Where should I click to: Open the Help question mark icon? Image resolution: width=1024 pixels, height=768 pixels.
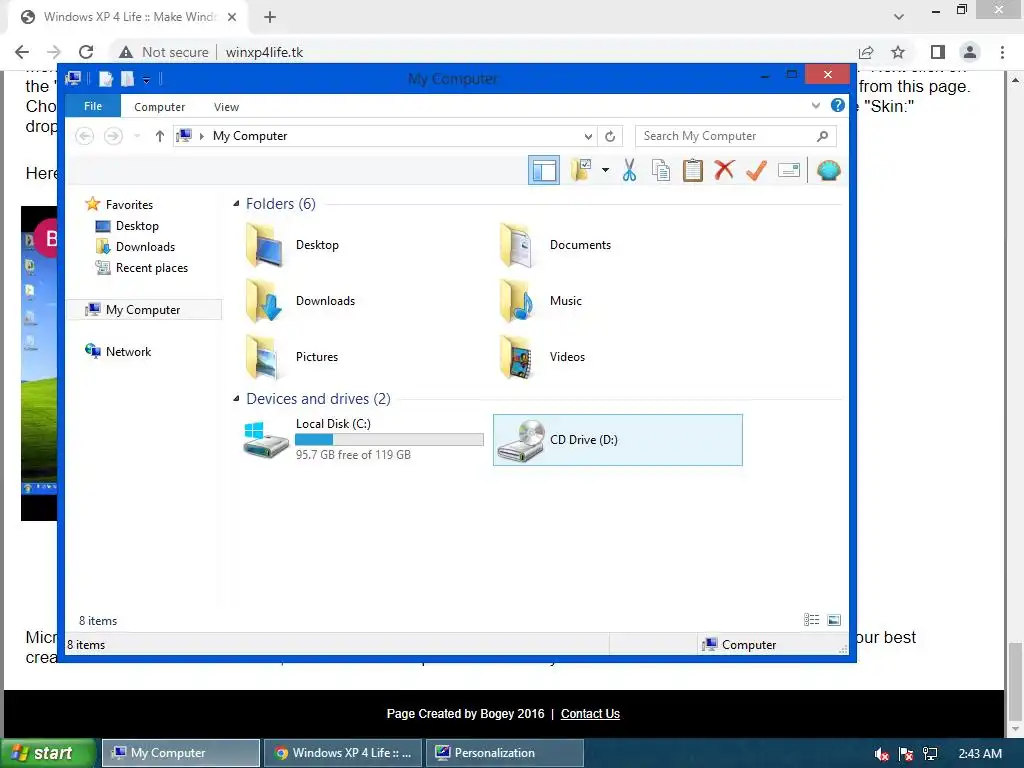(x=837, y=105)
